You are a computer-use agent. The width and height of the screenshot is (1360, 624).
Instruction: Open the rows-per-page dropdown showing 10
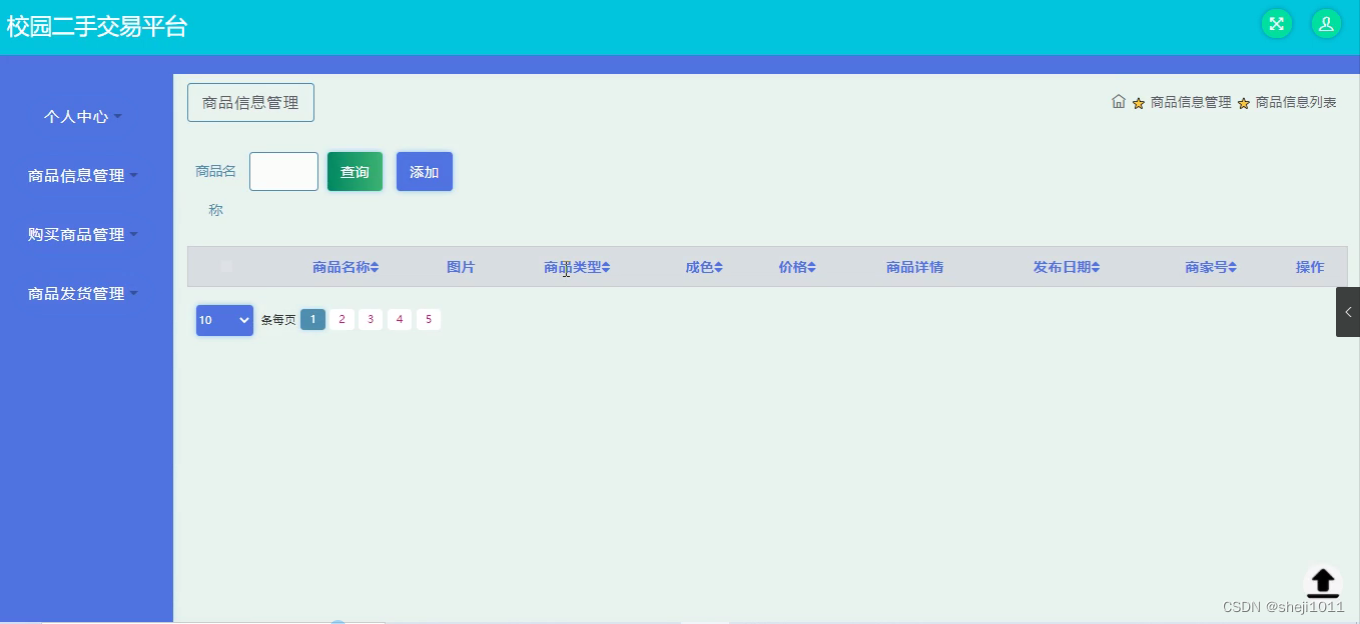point(224,320)
